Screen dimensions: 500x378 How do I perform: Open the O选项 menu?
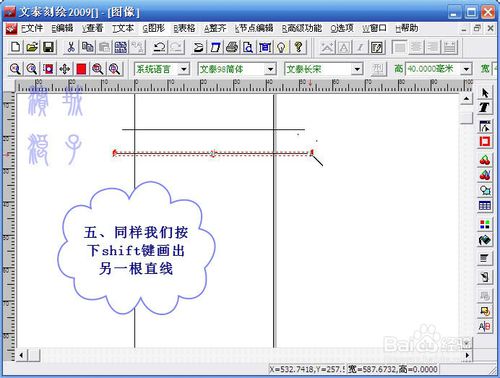pyautogui.click(x=342, y=28)
